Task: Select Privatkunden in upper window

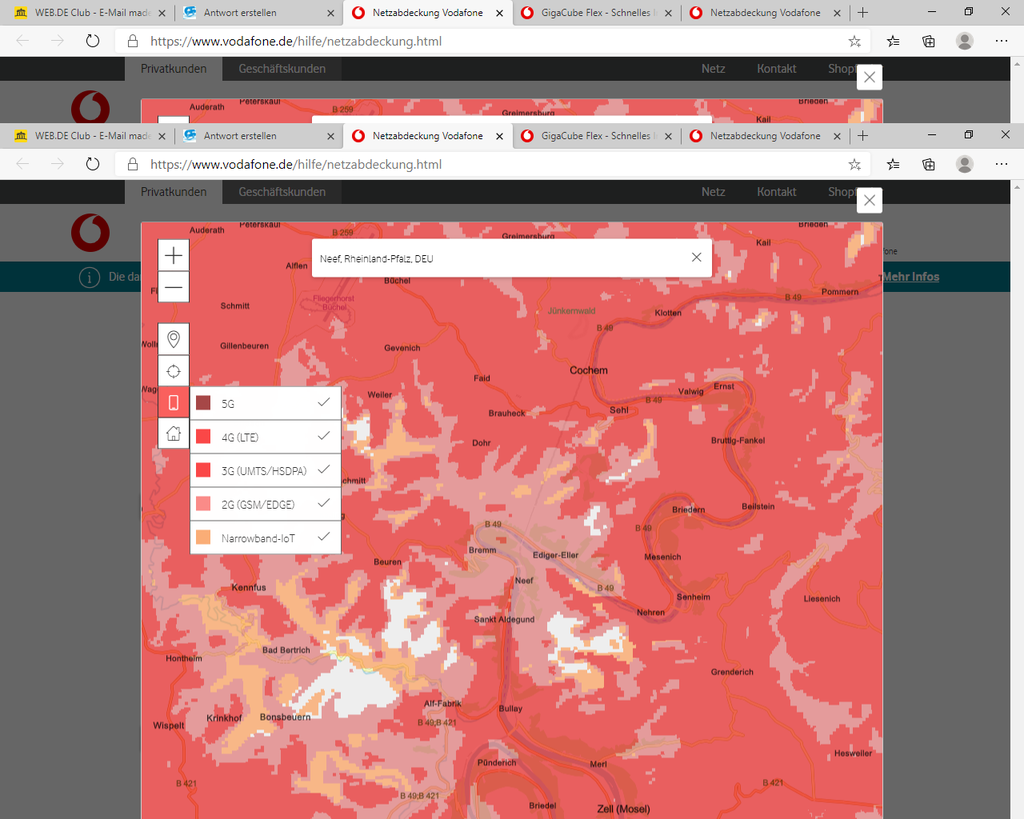Action: coord(174,69)
